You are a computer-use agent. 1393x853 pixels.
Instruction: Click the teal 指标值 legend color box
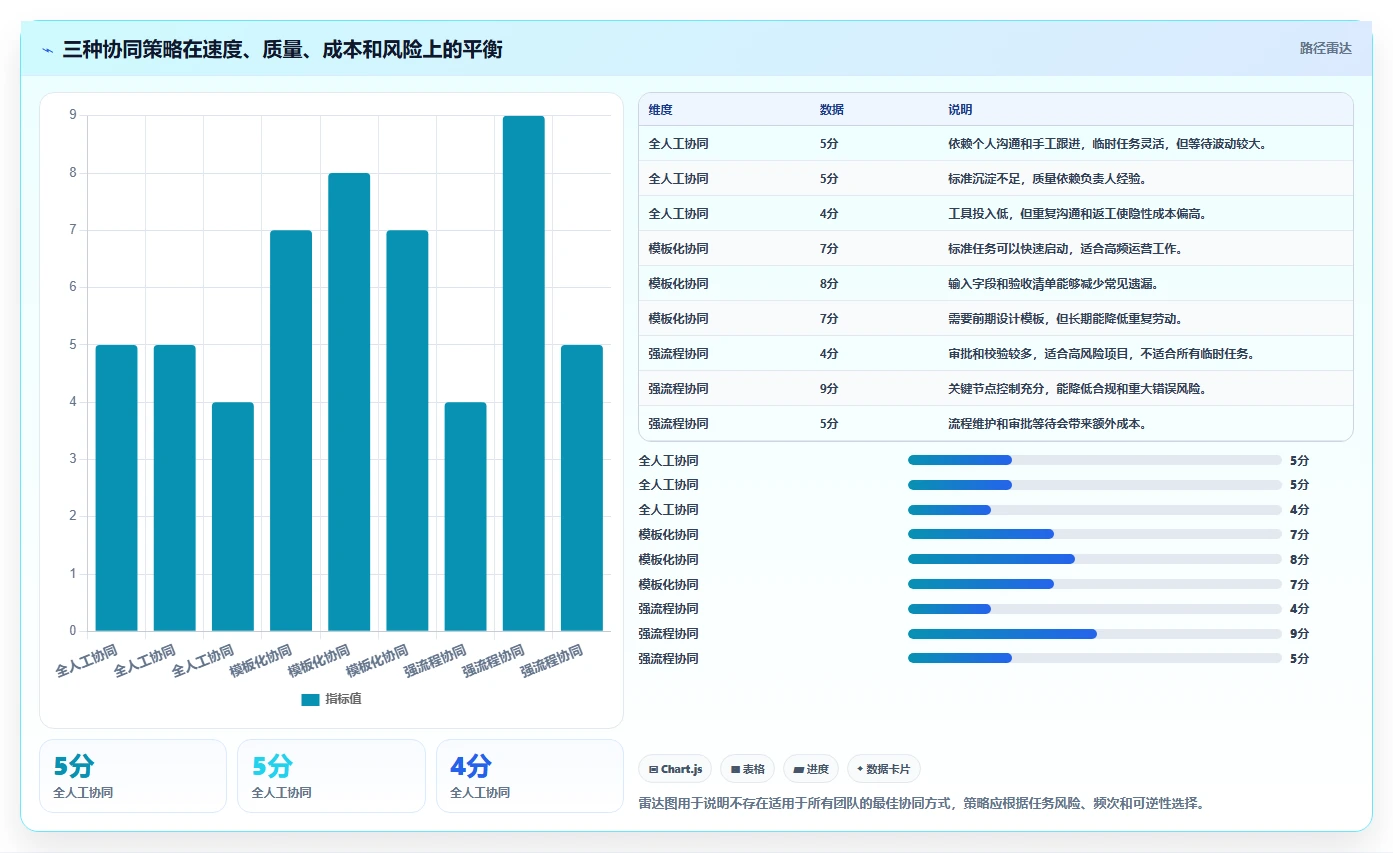click(x=310, y=700)
